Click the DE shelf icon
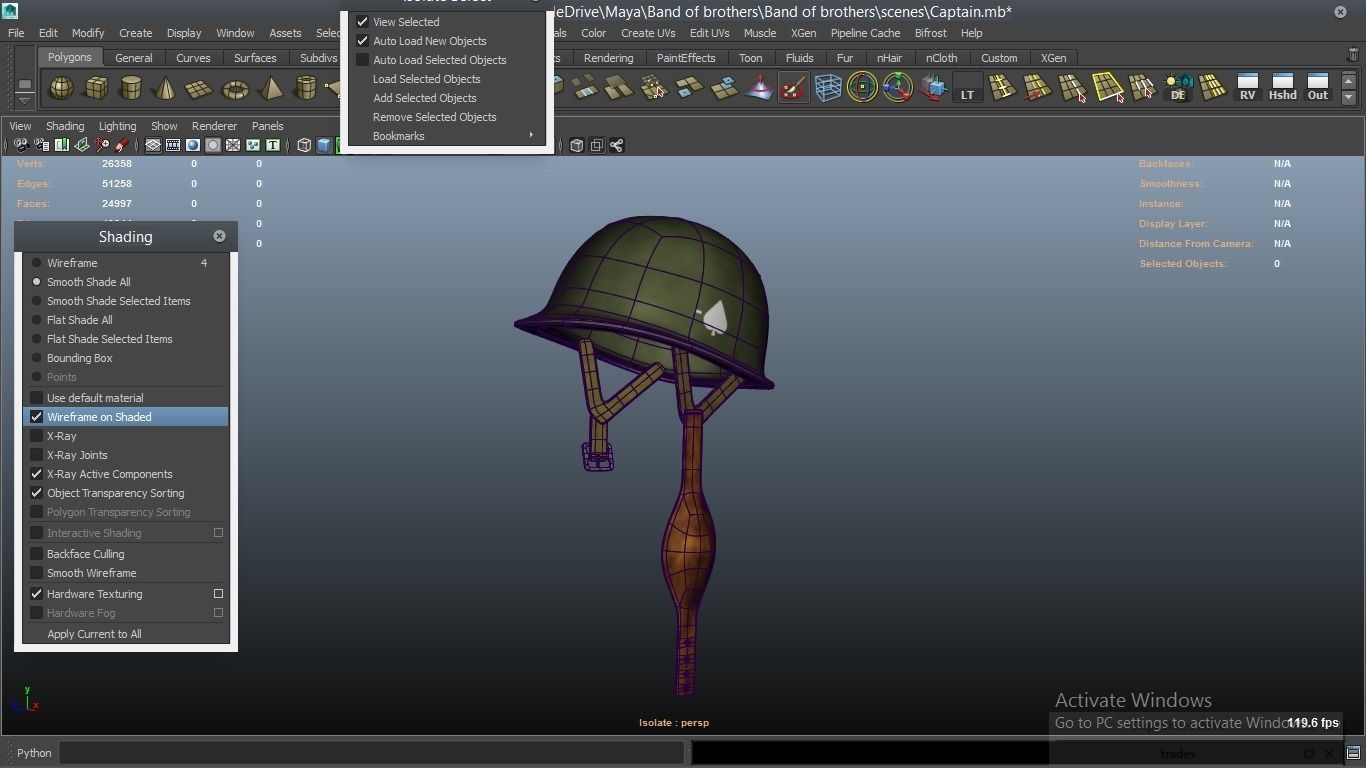The height and width of the screenshot is (768, 1366). tap(1178, 89)
